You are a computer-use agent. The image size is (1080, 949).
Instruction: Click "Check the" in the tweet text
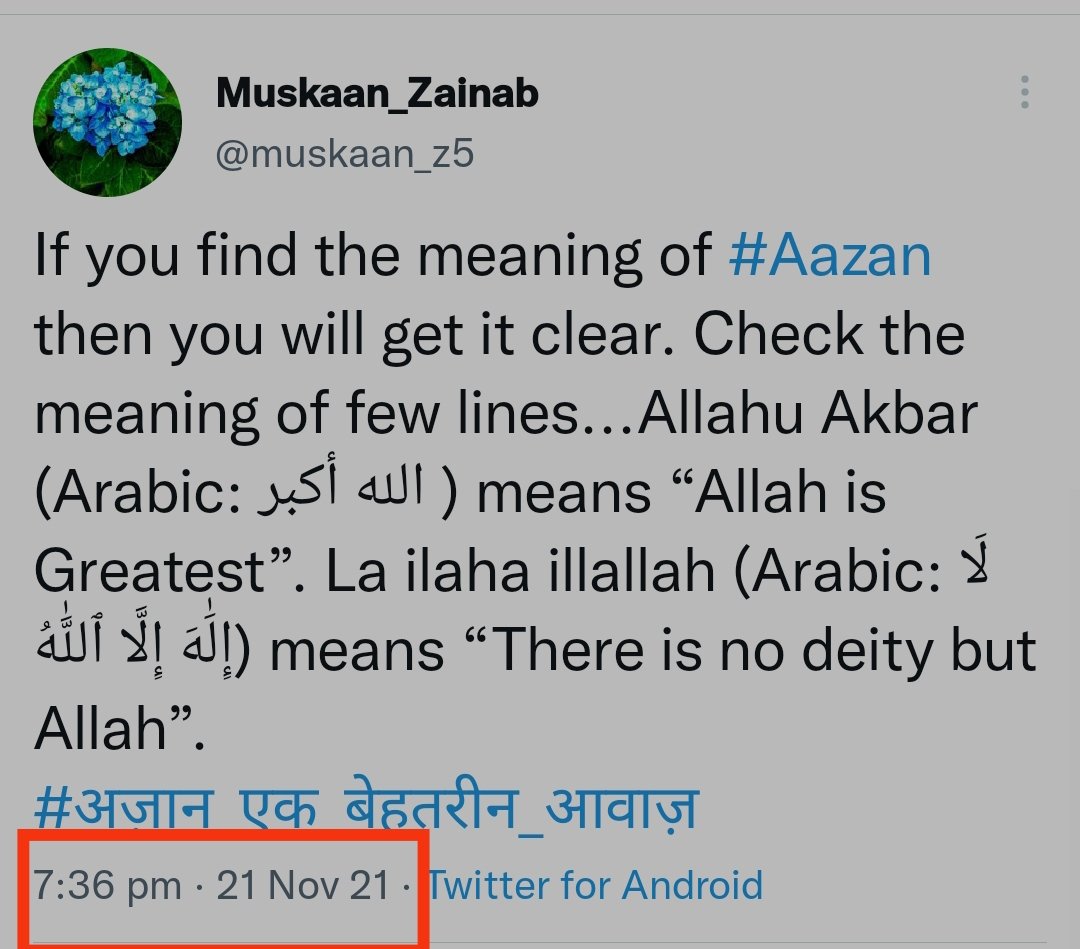pyautogui.click(x=829, y=334)
